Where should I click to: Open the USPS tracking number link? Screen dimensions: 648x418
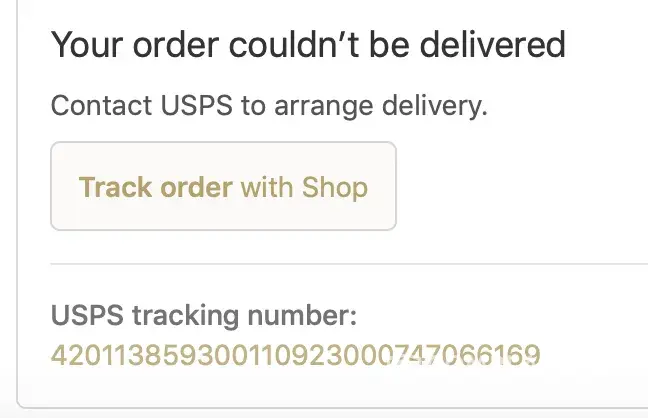pos(295,354)
